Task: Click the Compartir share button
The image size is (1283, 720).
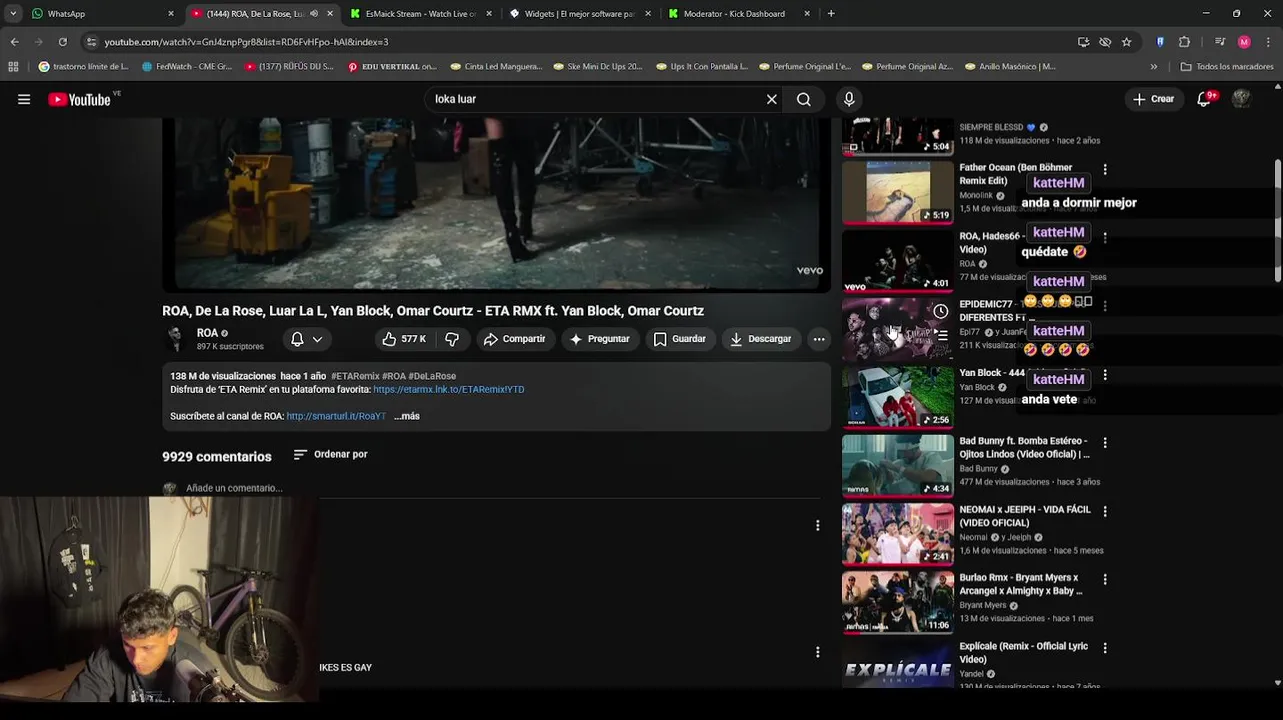Action: [514, 339]
